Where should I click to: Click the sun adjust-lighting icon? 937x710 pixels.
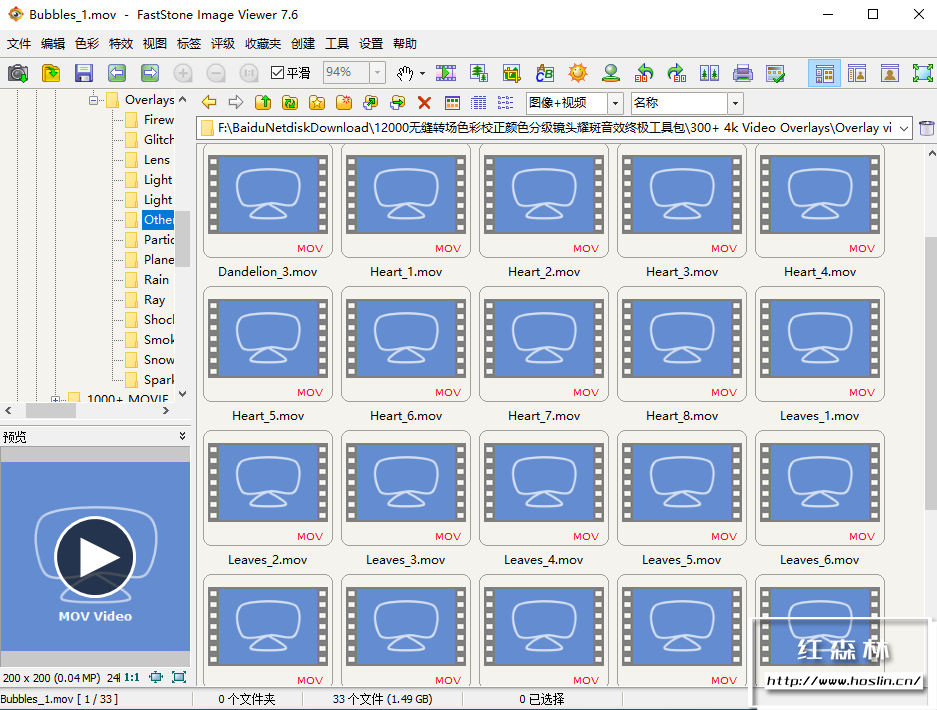(577, 73)
